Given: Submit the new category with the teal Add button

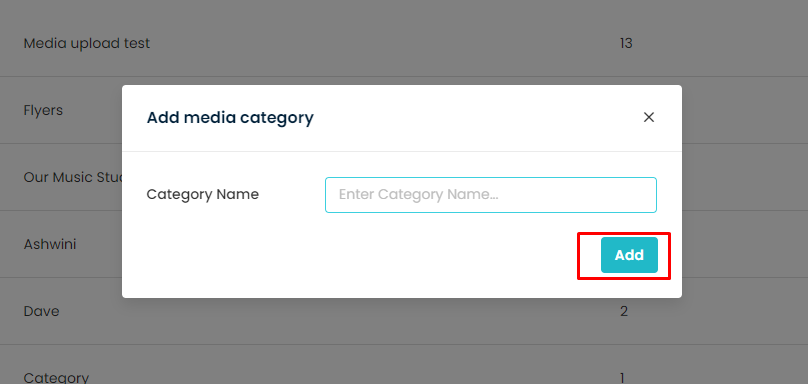Looking at the screenshot, I should [x=629, y=255].
